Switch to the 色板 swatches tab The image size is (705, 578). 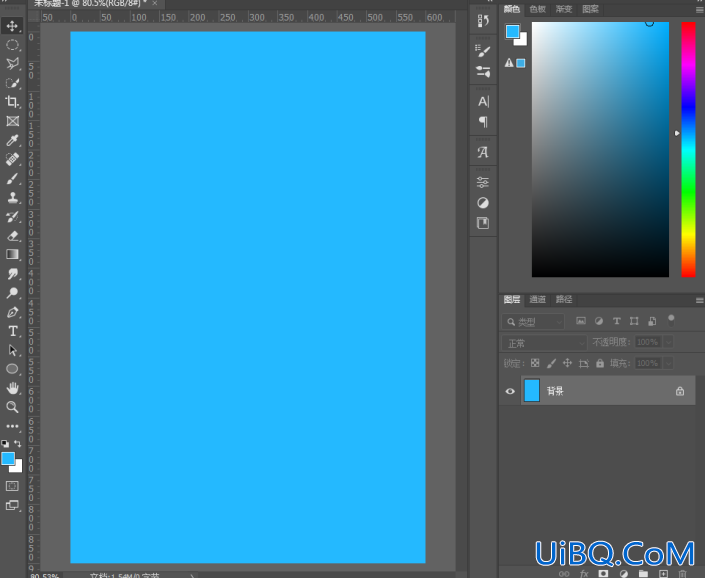tap(537, 9)
